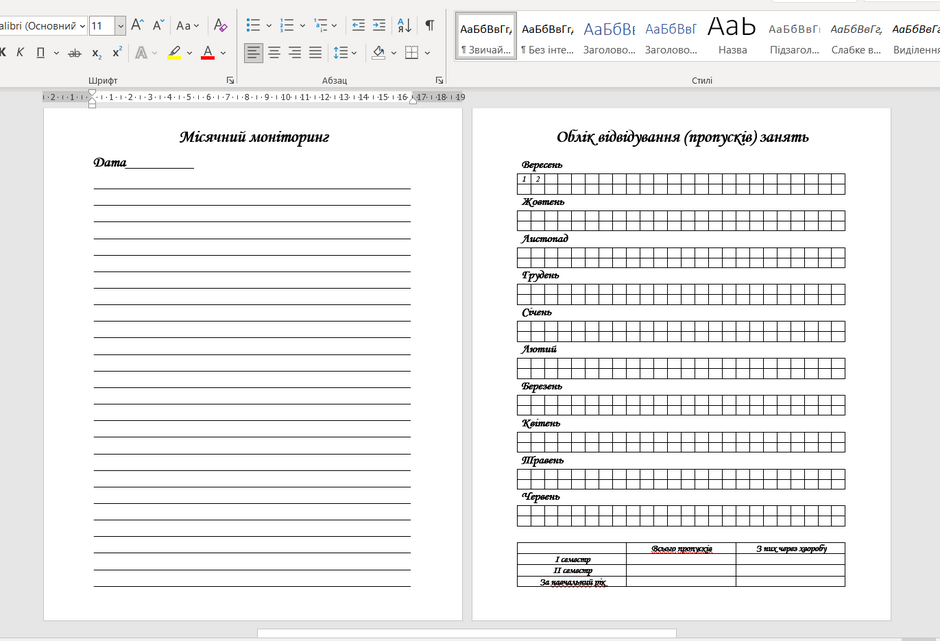Apply table borders icon

coord(411,53)
